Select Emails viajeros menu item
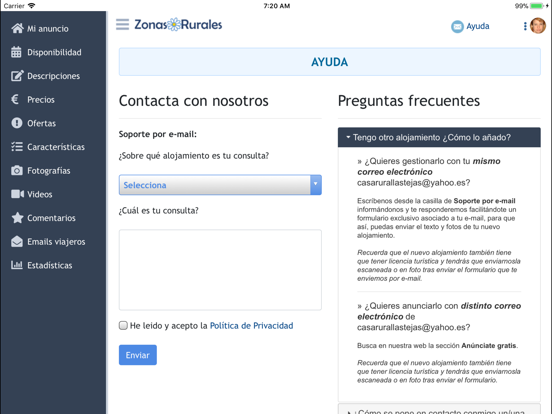The width and height of the screenshot is (552, 414). (56, 242)
